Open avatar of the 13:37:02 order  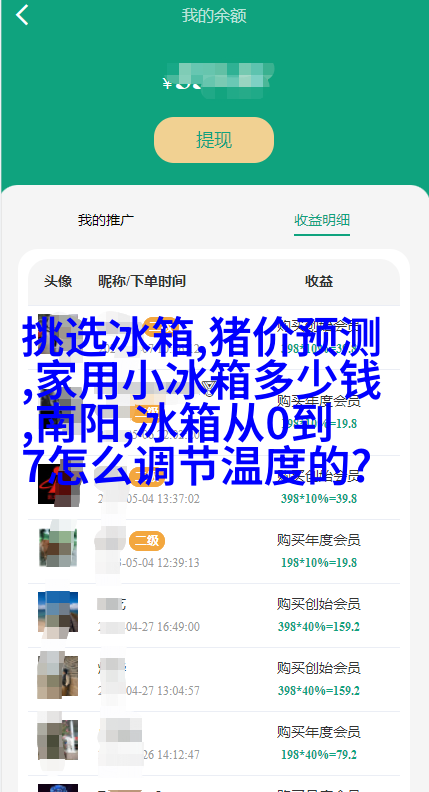(58, 485)
